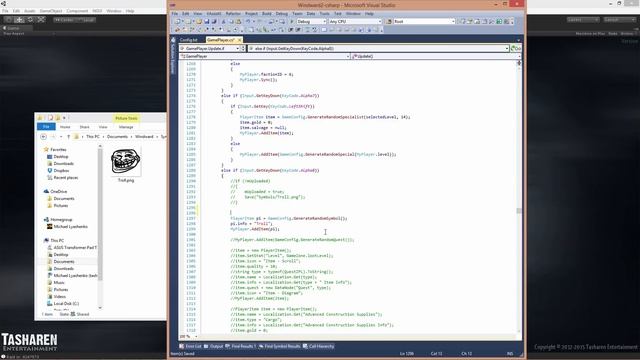Open the active files list arrow in tab strip
640x360 pixels.
518,40
